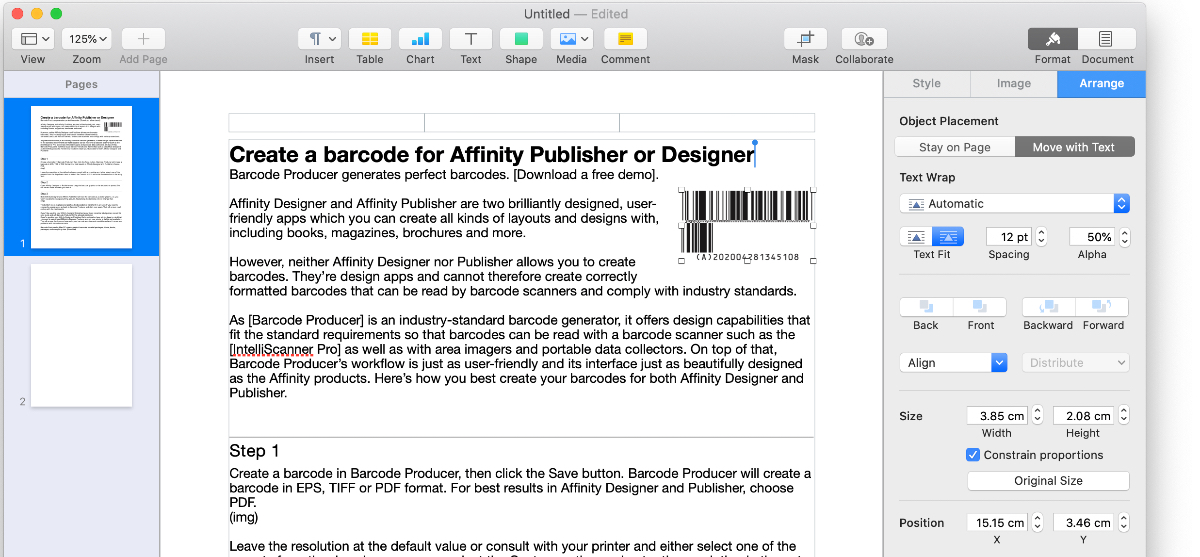This screenshot has width=1200, height=557.
Task: Edit the Height field 2.08 cm
Action: pyautogui.click(x=1083, y=416)
